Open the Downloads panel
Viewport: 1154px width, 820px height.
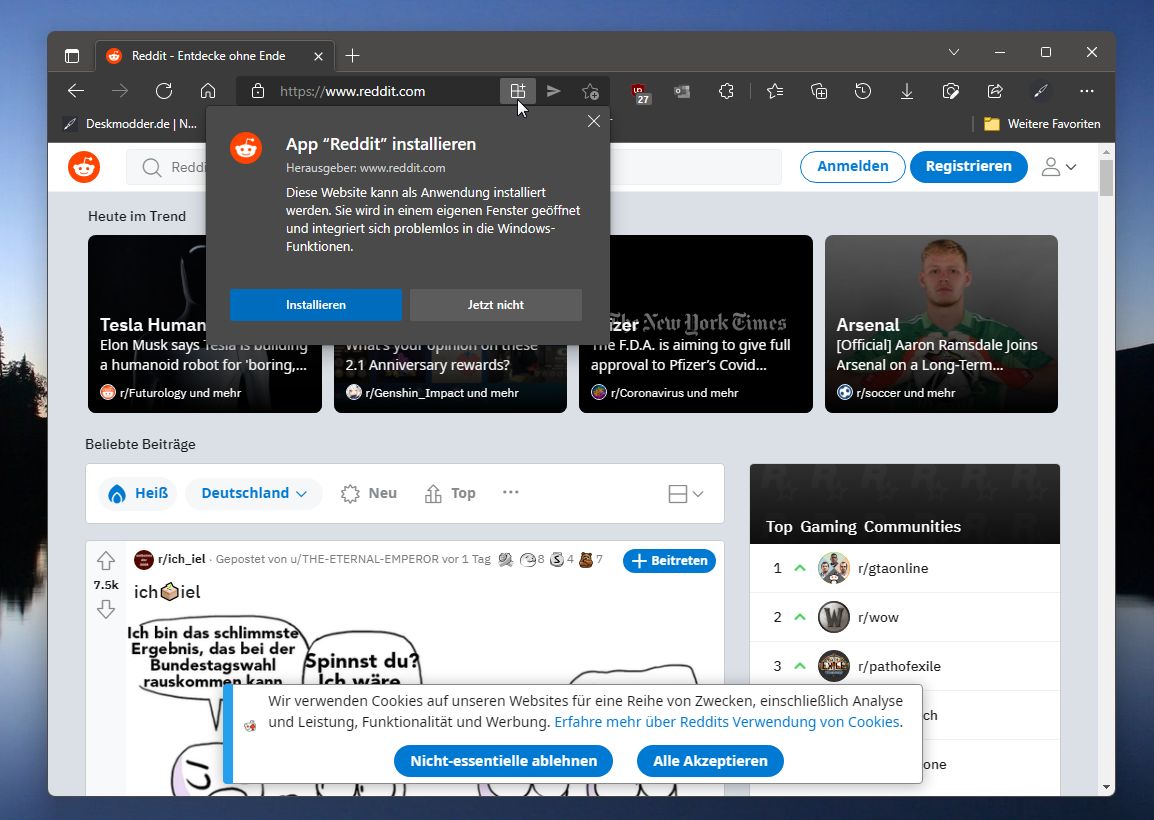[907, 91]
